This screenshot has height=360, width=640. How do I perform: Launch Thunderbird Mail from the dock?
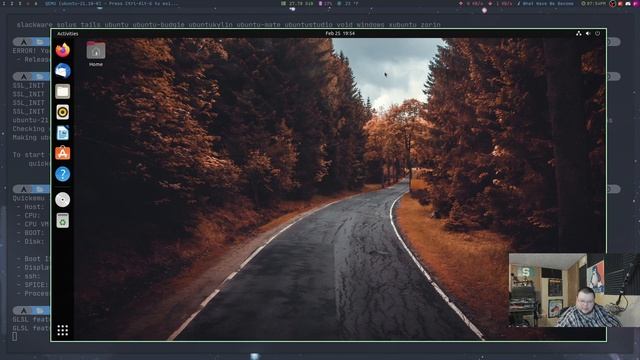coord(62,71)
